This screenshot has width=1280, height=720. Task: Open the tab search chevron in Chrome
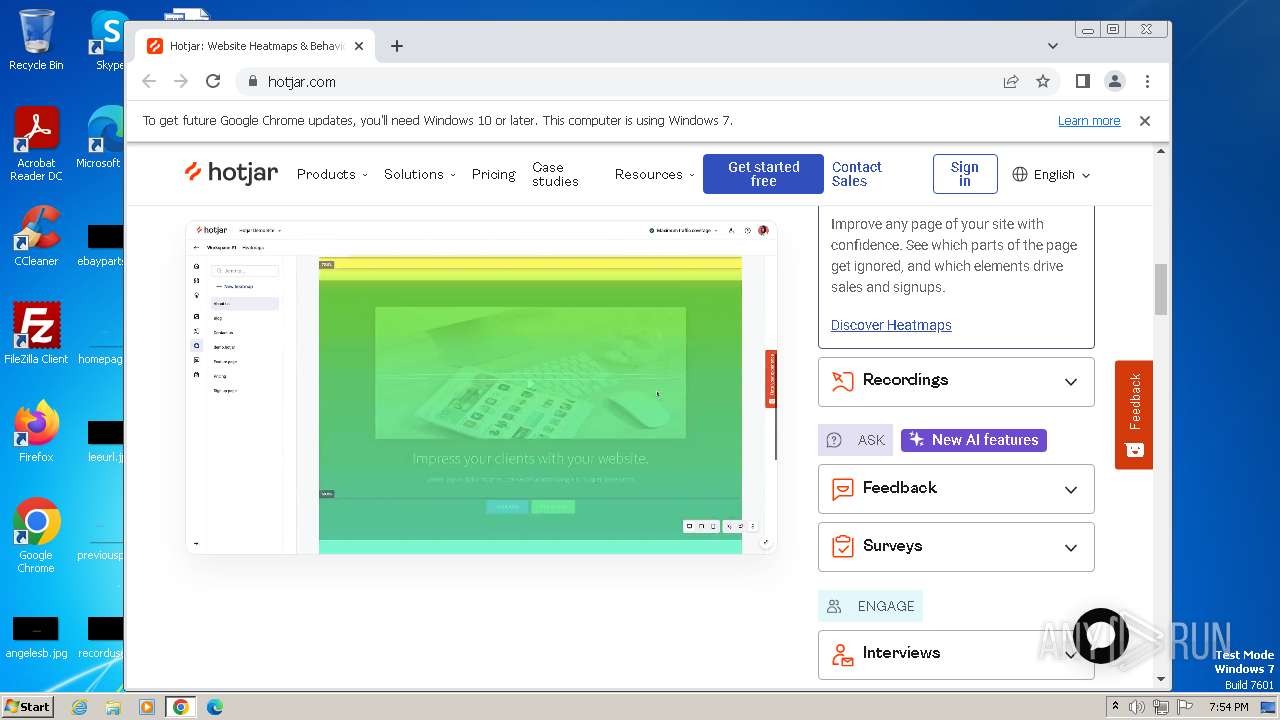[x=1053, y=46]
